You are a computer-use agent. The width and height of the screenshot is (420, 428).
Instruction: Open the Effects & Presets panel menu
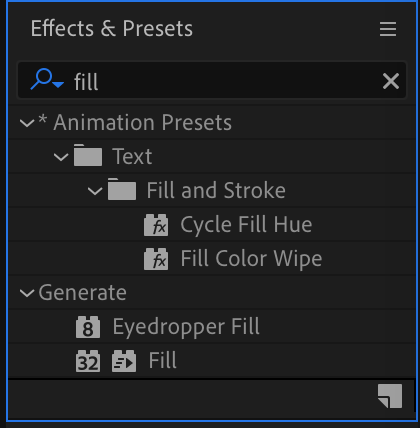[x=388, y=29]
